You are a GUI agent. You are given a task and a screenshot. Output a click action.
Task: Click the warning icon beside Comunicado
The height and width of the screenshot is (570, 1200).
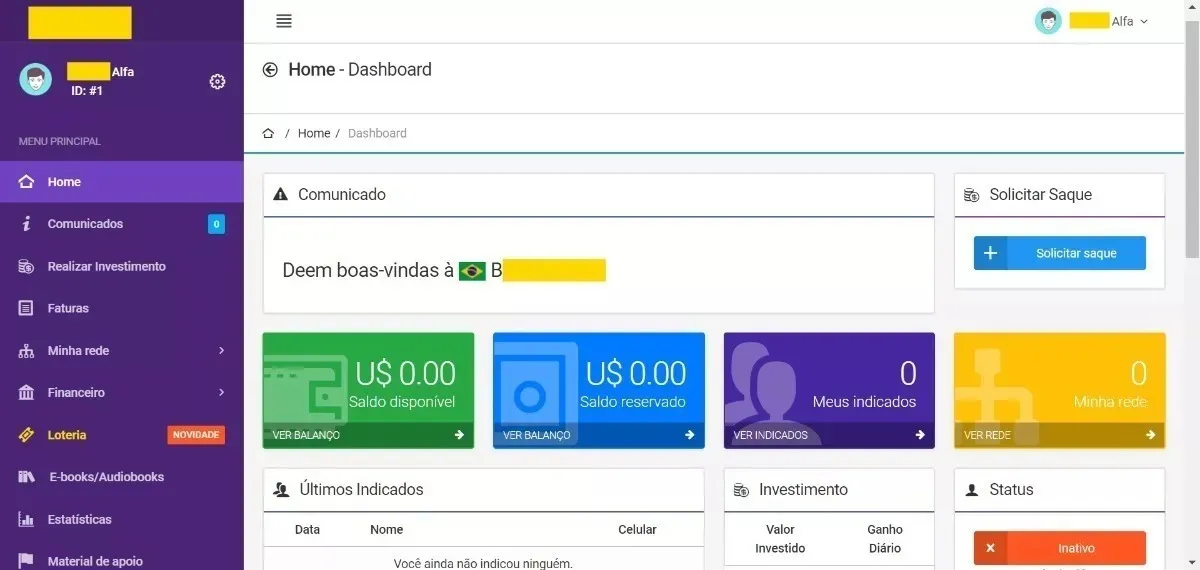point(281,194)
